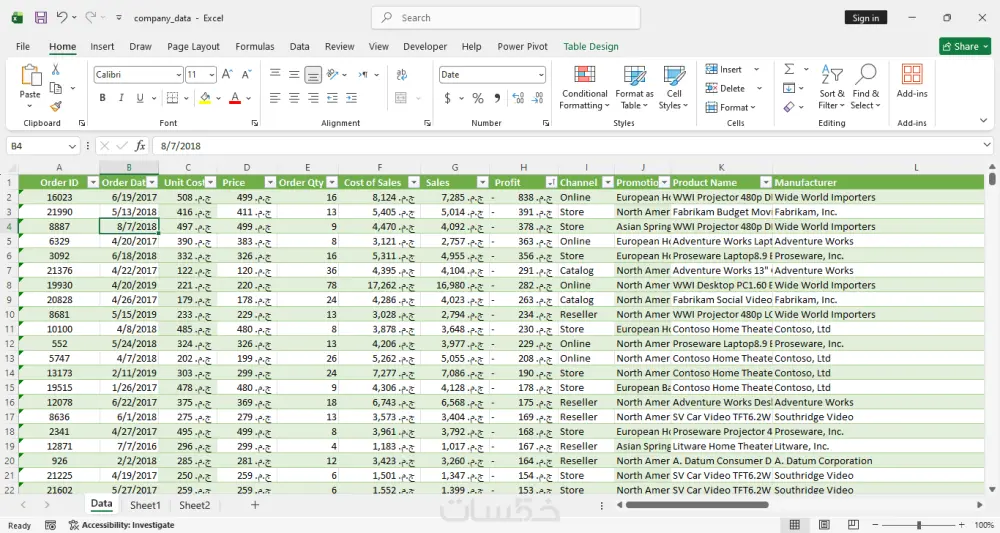Click the AutoSum sigma icon
This screenshot has height=533, width=1000.
coord(789,69)
